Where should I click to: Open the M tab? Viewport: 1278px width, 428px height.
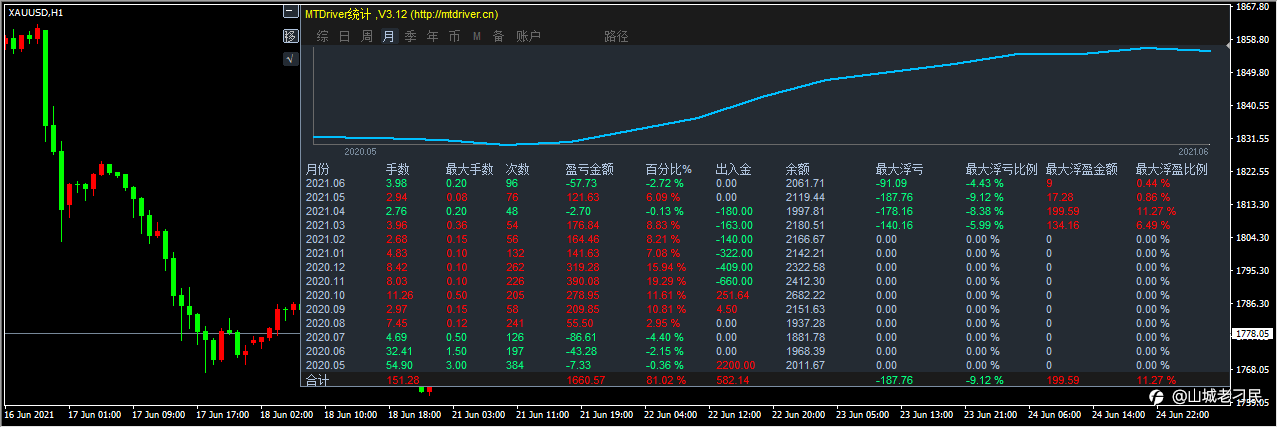click(476, 37)
